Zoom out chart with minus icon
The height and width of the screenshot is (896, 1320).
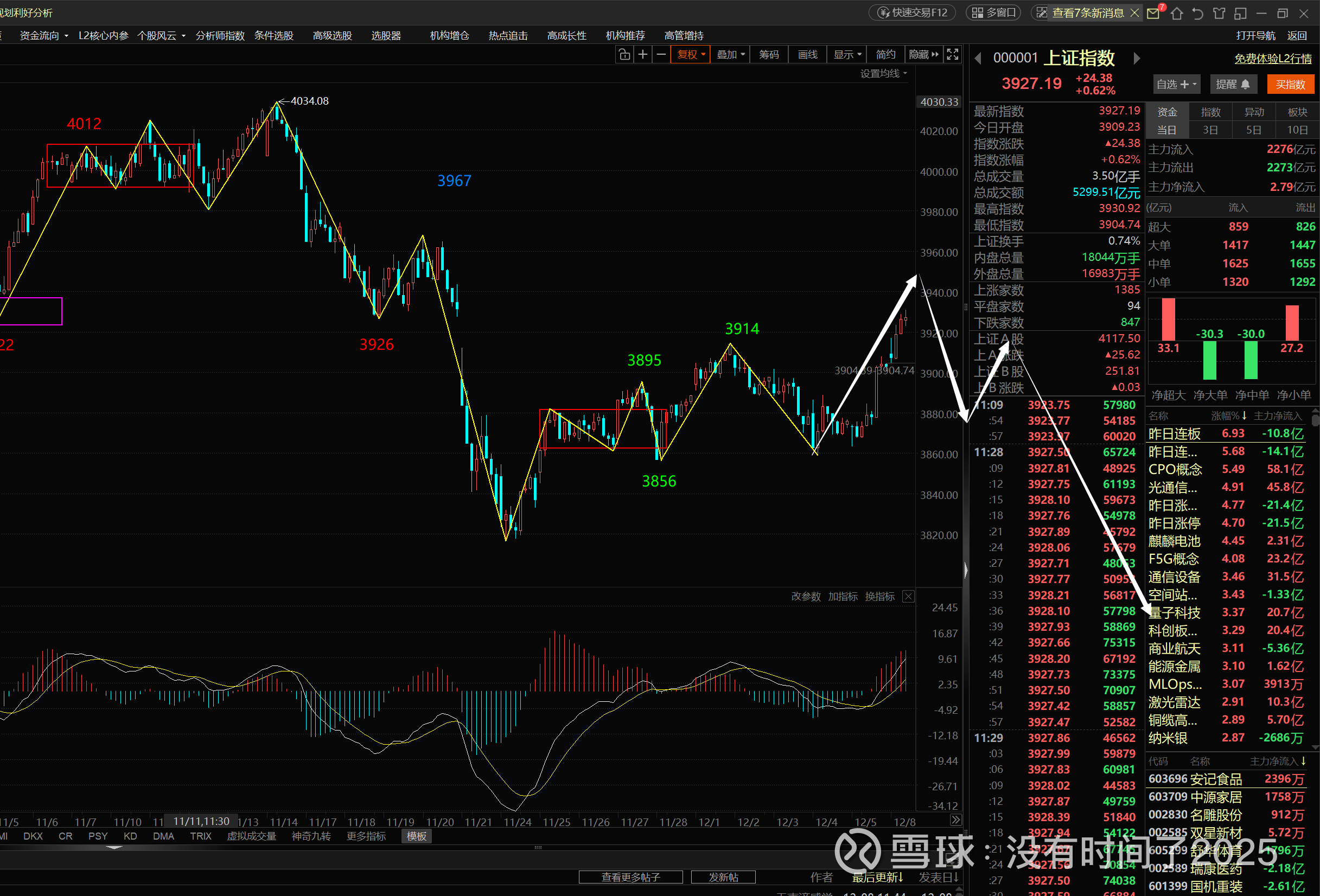click(661, 55)
